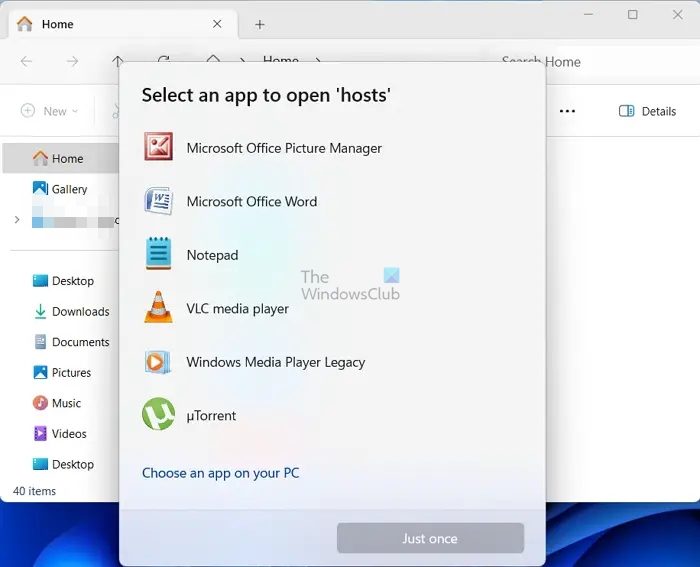Select the Notepad app icon
The image size is (700, 567).
click(x=158, y=254)
